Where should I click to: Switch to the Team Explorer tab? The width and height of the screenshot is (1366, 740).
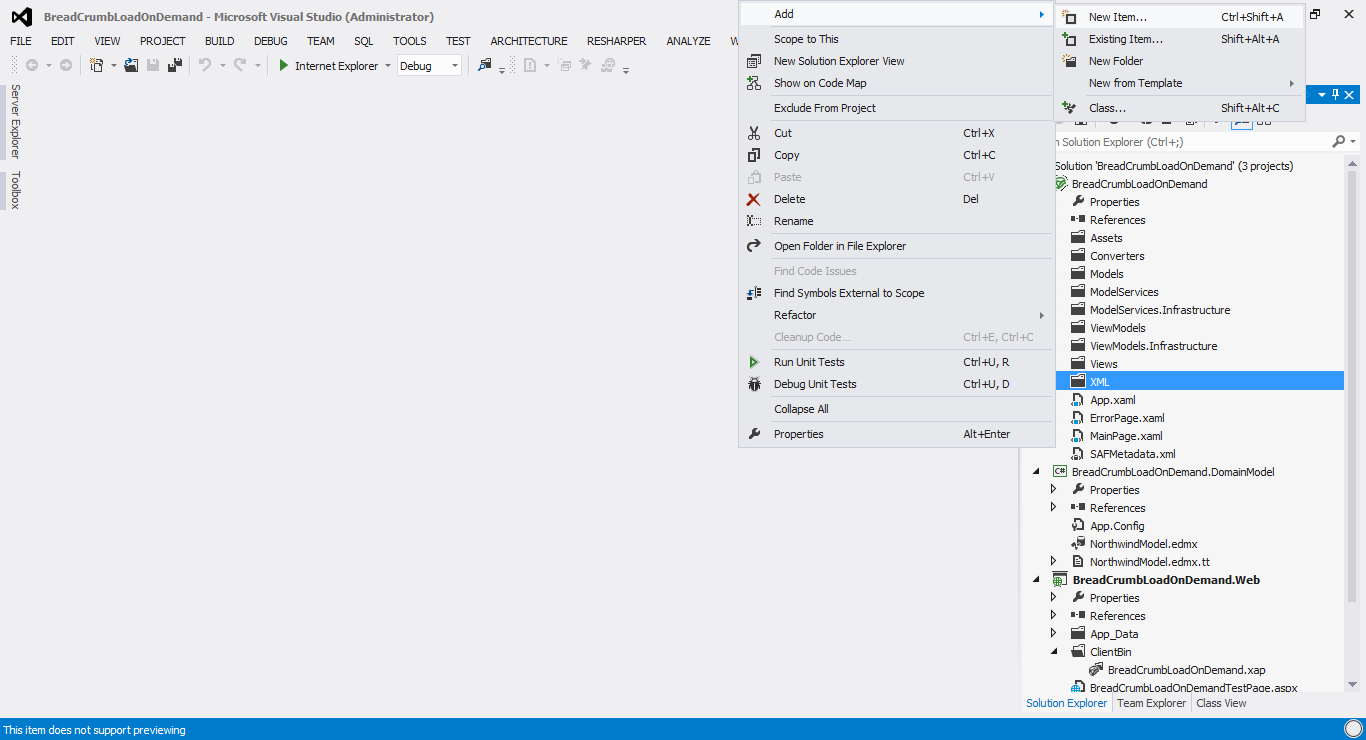click(x=1151, y=703)
